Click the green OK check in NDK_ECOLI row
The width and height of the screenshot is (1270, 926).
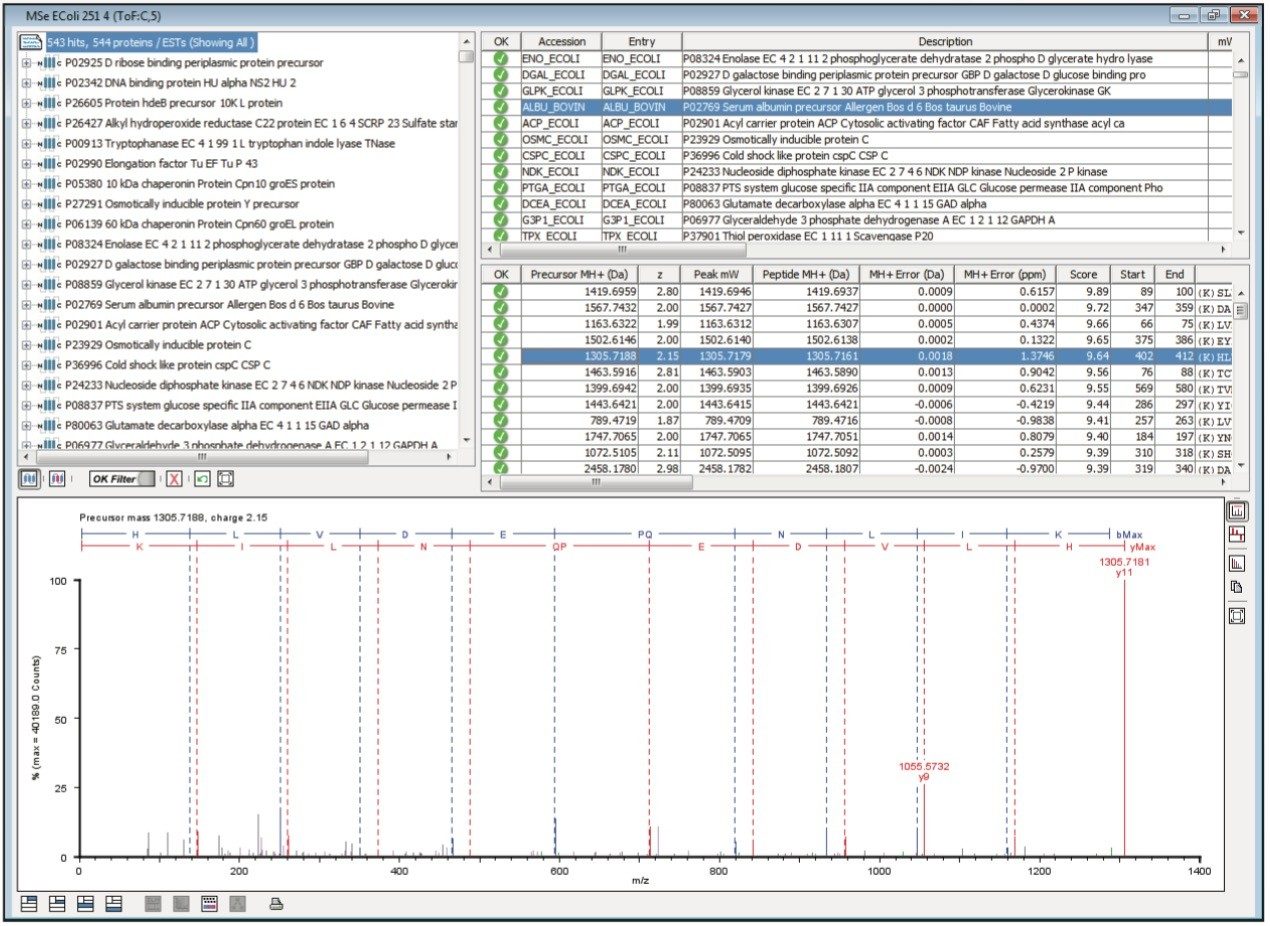(x=501, y=172)
